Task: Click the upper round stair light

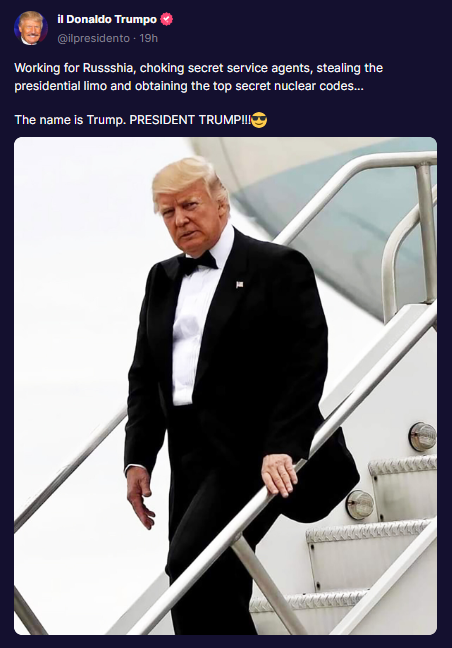Action: tap(422, 436)
